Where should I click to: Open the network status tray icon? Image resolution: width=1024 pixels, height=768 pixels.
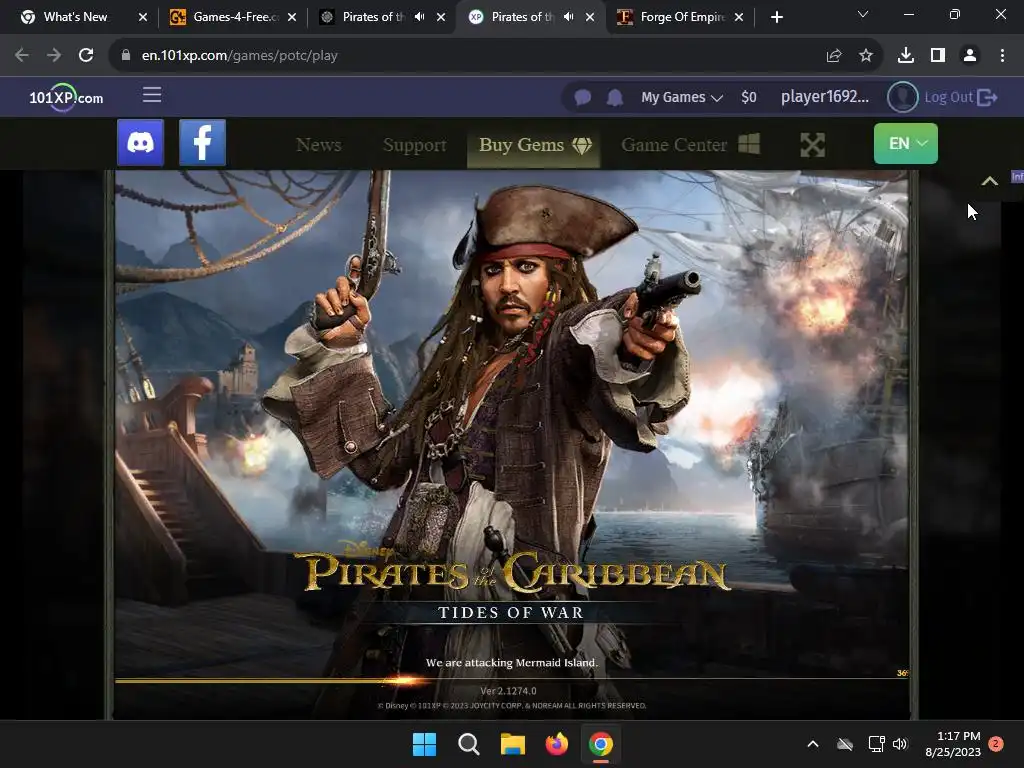[876, 744]
